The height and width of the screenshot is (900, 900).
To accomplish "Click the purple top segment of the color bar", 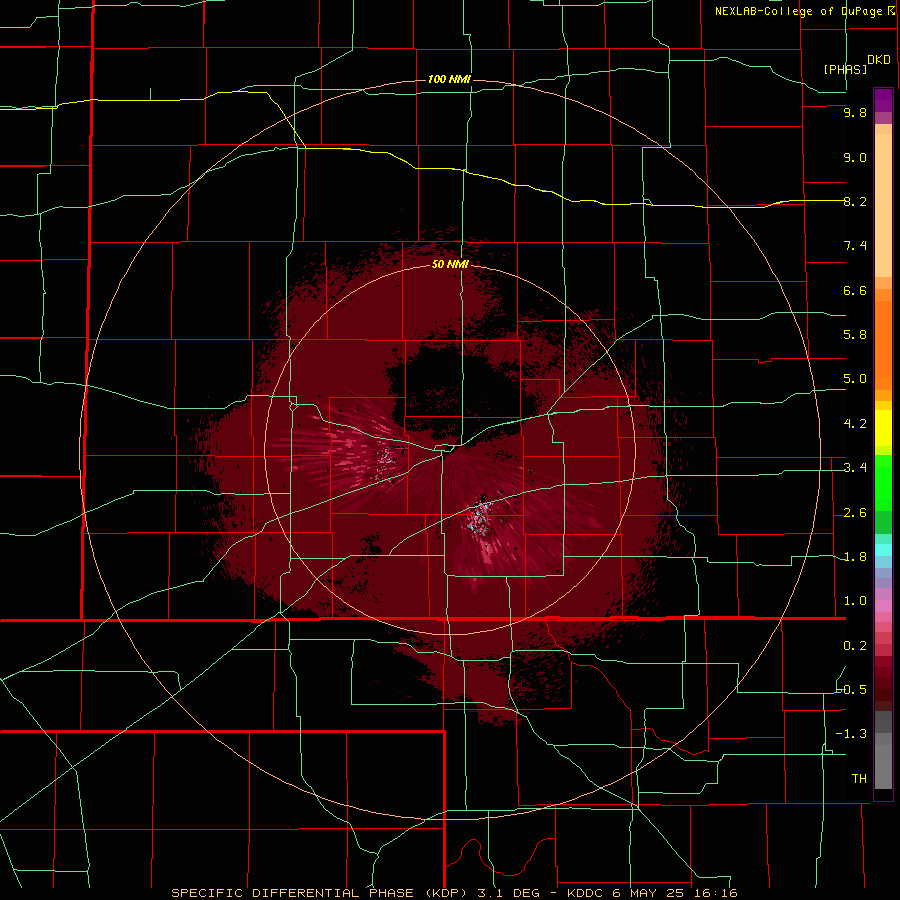I will [x=883, y=100].
